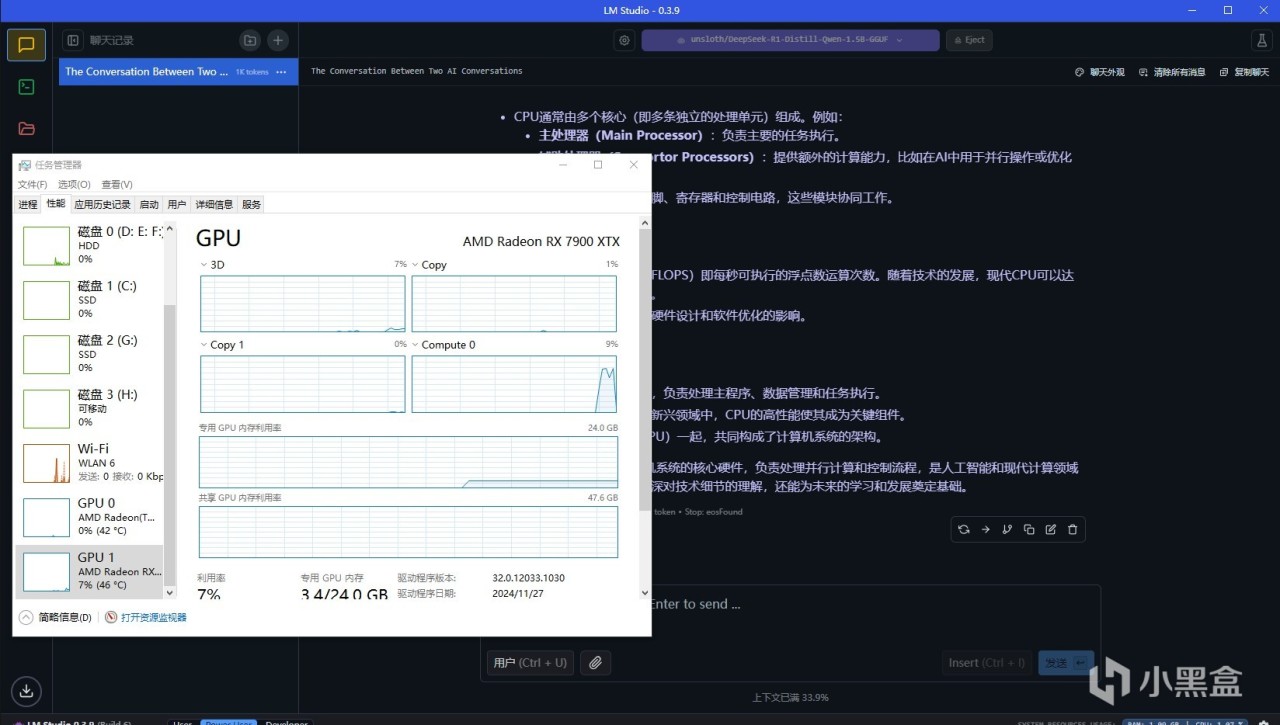Select The Conversation Between Two chat entry

(178, 72)
